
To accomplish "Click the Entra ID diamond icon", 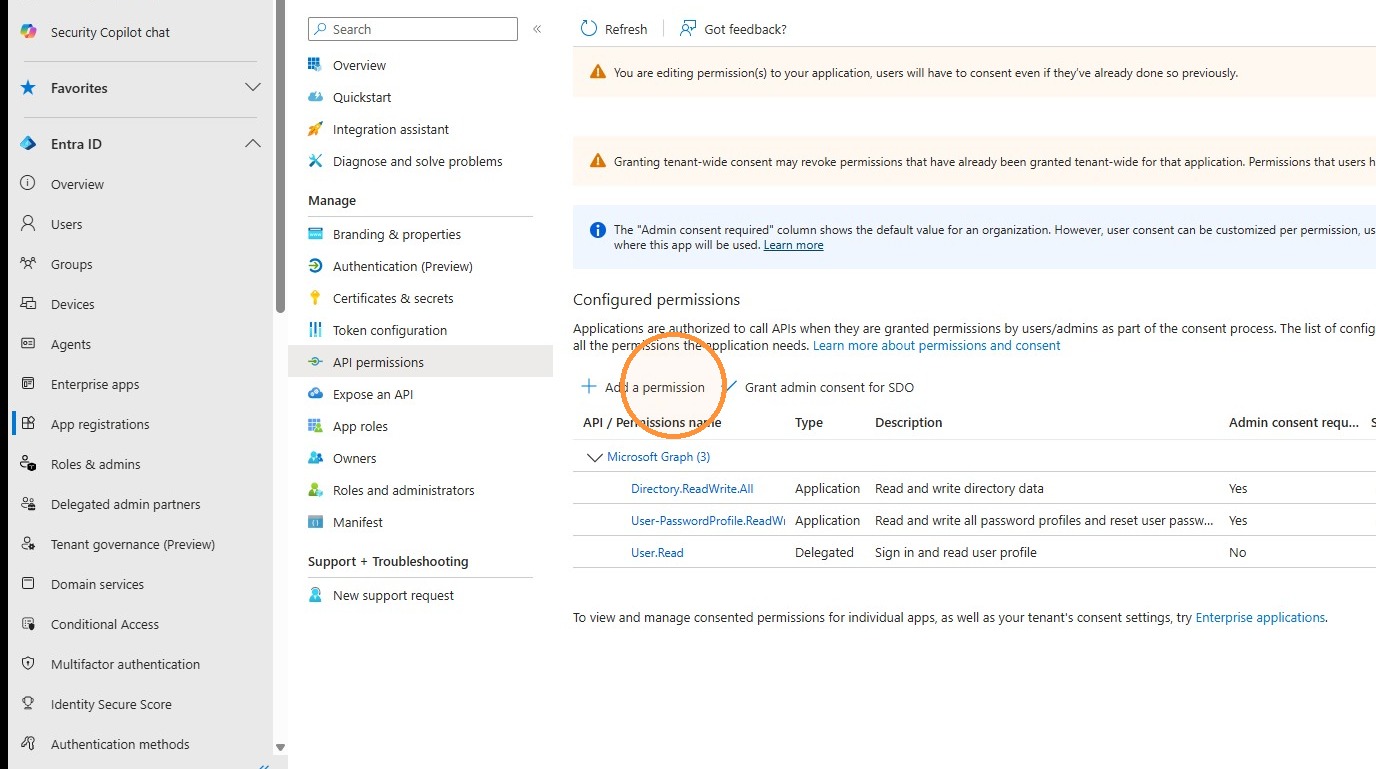I will point(28,144).
